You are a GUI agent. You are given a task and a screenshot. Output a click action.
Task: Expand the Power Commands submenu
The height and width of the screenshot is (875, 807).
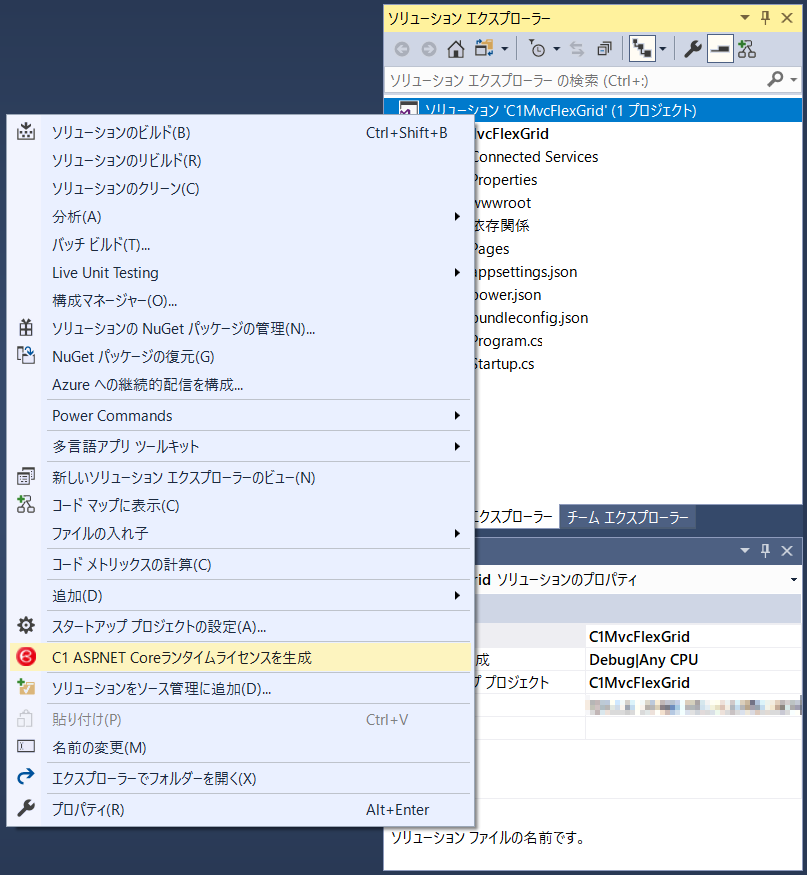tap(240, 416)
